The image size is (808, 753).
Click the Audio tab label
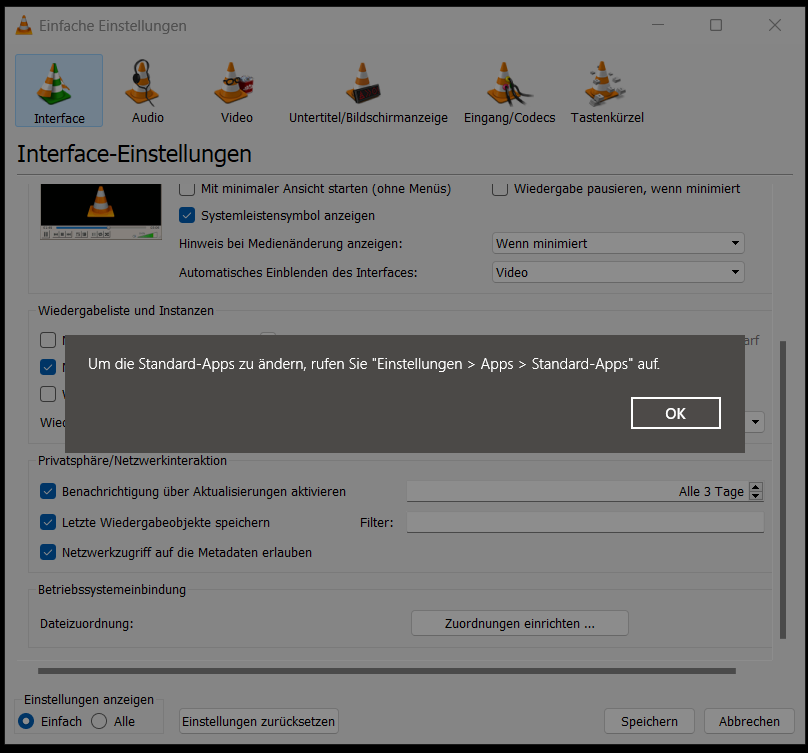coord(148,118)
